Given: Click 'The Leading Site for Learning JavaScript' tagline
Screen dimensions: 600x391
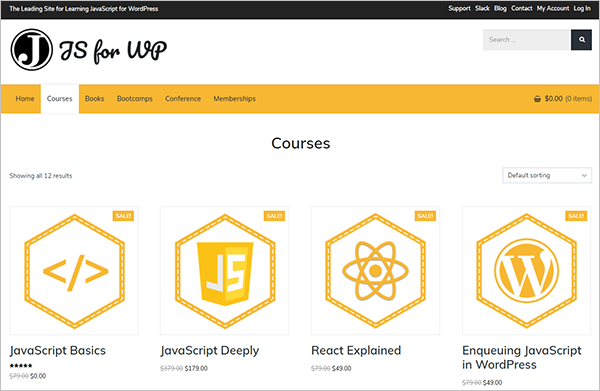Looking at the screenshot, I should 84,8.
